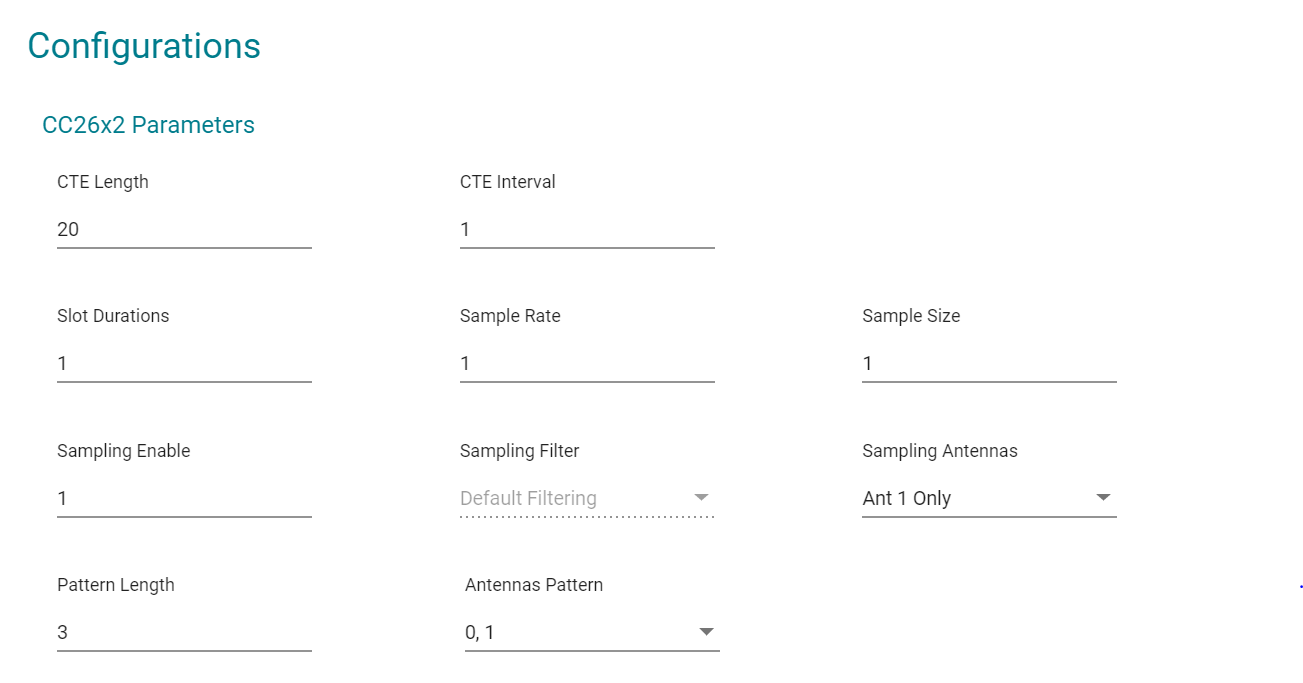The height and width of the screenshot is (683, 1303).
Task: Focus the Sample Size input field
Action: 989,364
